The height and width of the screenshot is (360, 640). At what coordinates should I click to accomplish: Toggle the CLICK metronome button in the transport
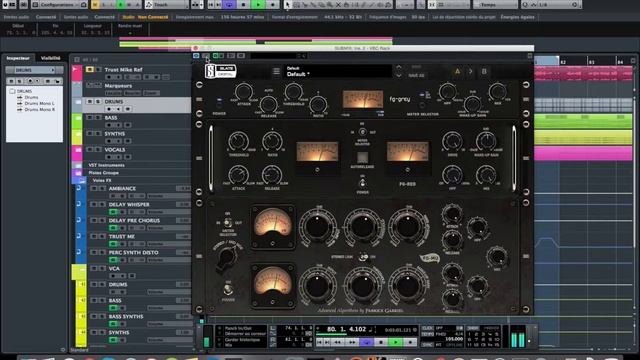pyautogui.click(x=427, y=328)
